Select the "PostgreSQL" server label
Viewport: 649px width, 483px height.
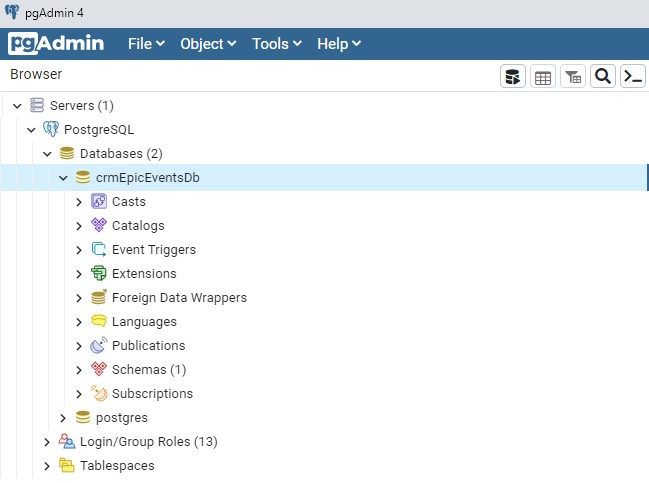[99, 130]
